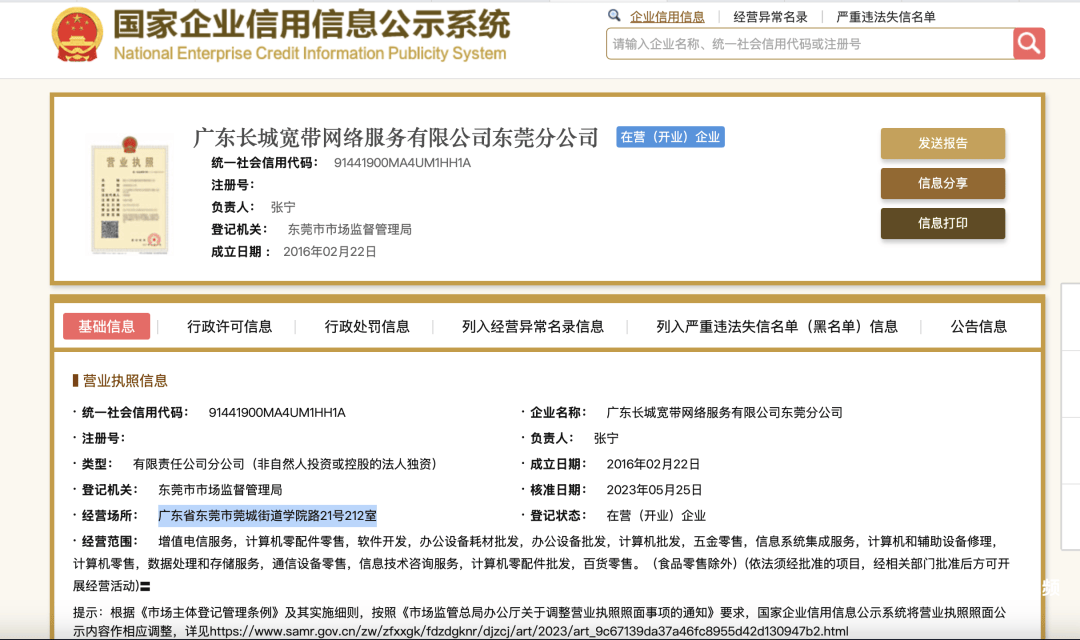The height and width of the screenshot is (640, 1080).
Task: Select the 严重违法失信名单 navigation item
Action: [889, 16]
